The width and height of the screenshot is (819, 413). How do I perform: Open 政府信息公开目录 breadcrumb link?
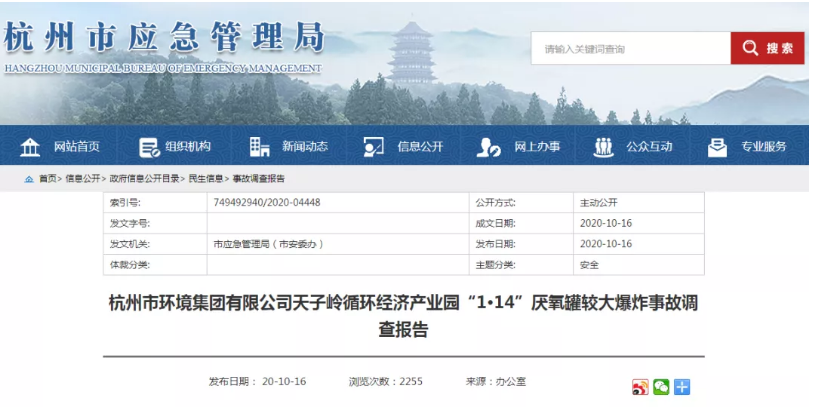pyautogui.click(x=145, y=179)
